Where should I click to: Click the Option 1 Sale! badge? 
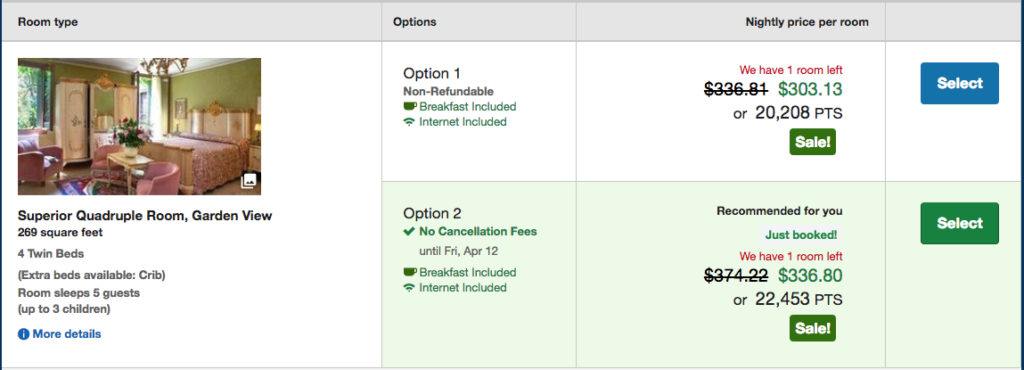click(812, 142)
